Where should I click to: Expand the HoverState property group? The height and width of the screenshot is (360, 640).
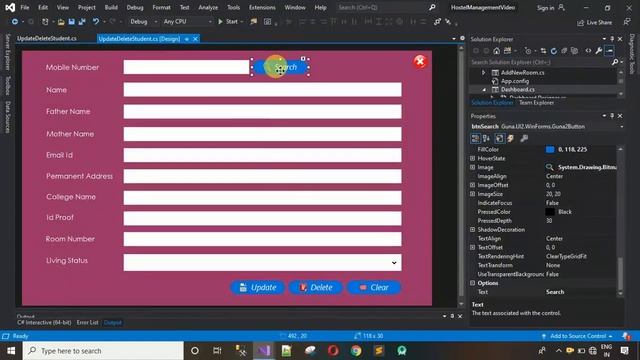tap(473, 158)
